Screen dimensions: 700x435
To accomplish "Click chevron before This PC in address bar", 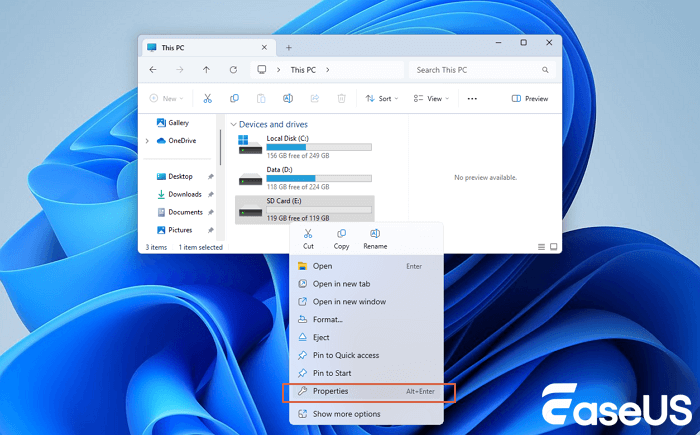I will [x=279, y=70].
